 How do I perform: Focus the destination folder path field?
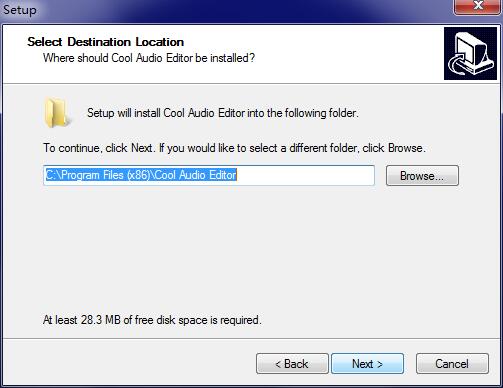[x=209, y=175]
